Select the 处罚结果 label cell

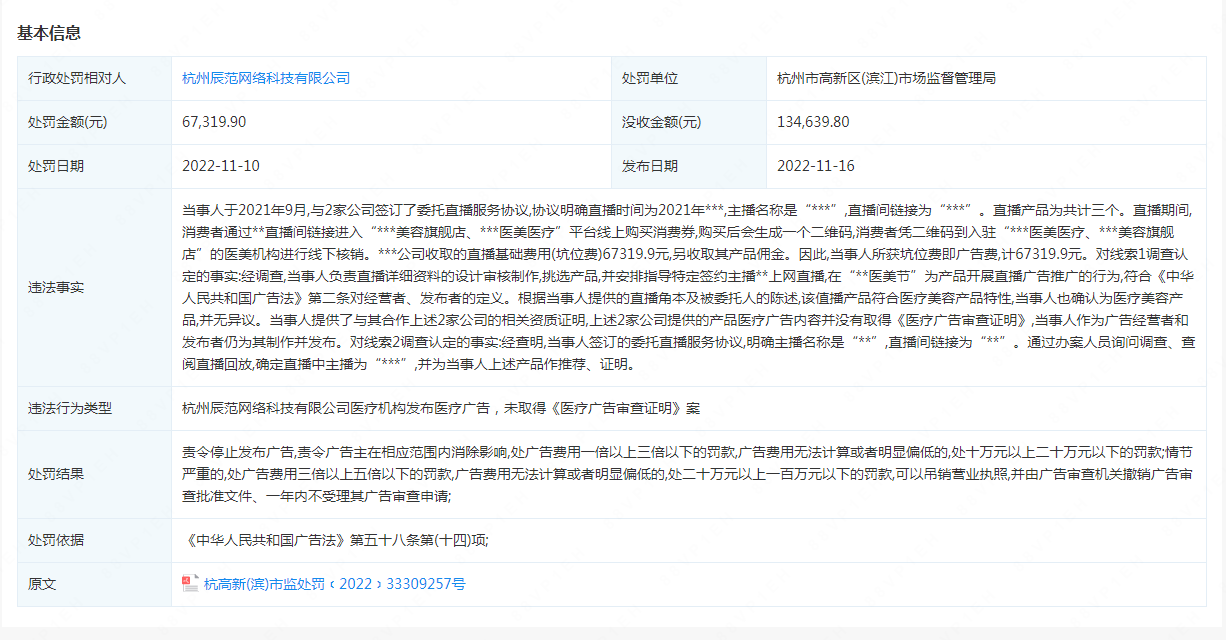coord(94,474)
